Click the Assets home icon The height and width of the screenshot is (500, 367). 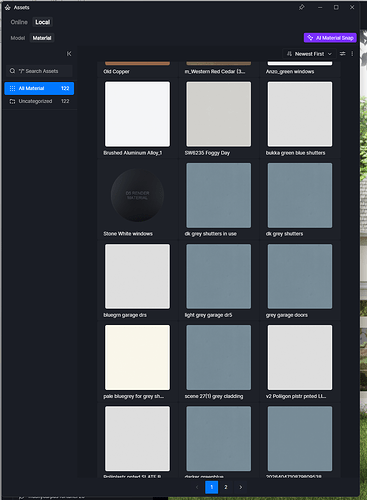coord(8,7)
